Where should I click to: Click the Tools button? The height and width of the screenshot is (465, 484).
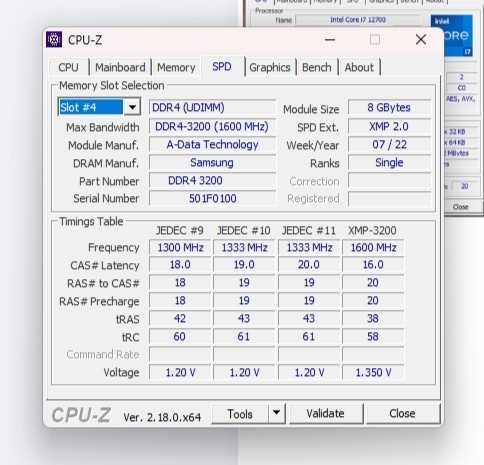click(x=240, y=414)
